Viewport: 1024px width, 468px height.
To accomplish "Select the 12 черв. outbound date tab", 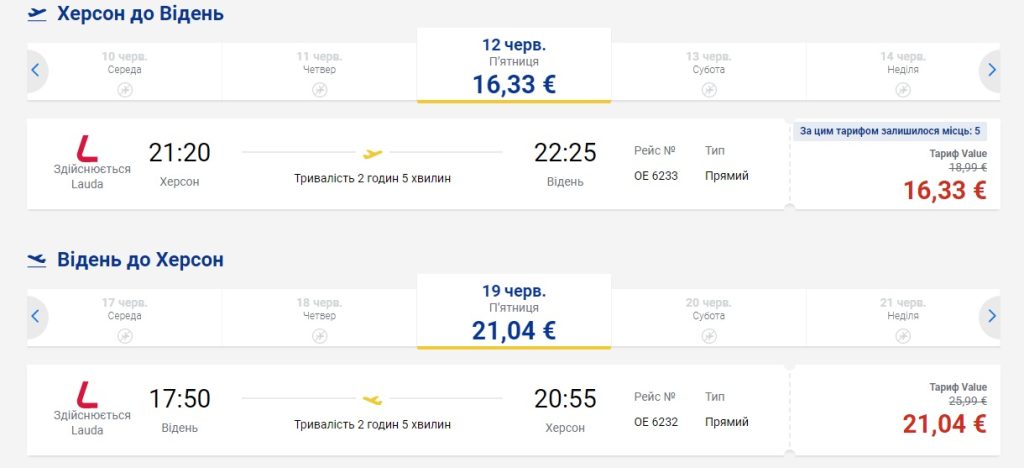I will click(x=513, y=66).
